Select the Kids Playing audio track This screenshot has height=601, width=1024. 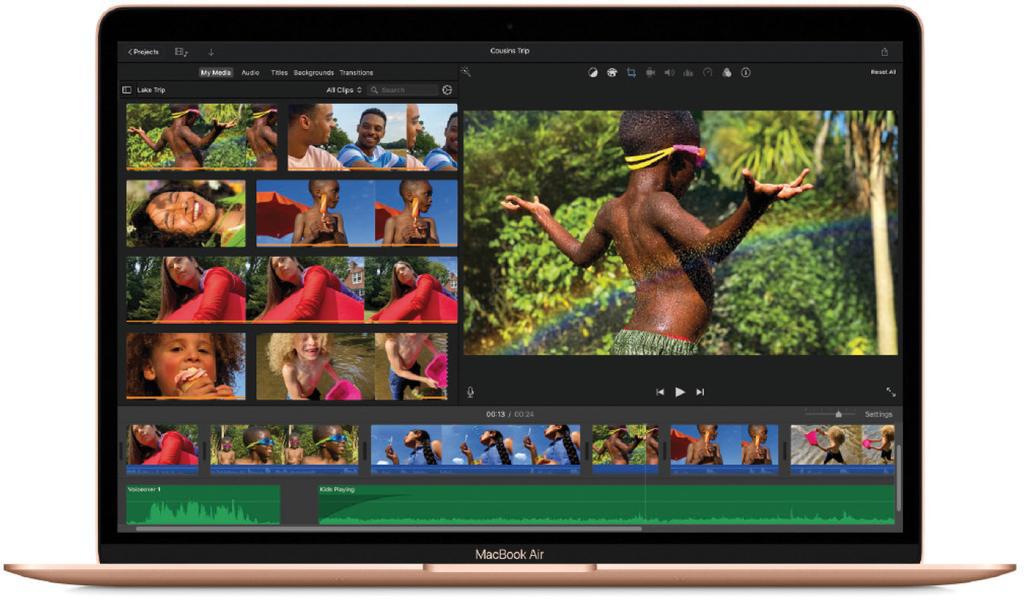point(607,504)
